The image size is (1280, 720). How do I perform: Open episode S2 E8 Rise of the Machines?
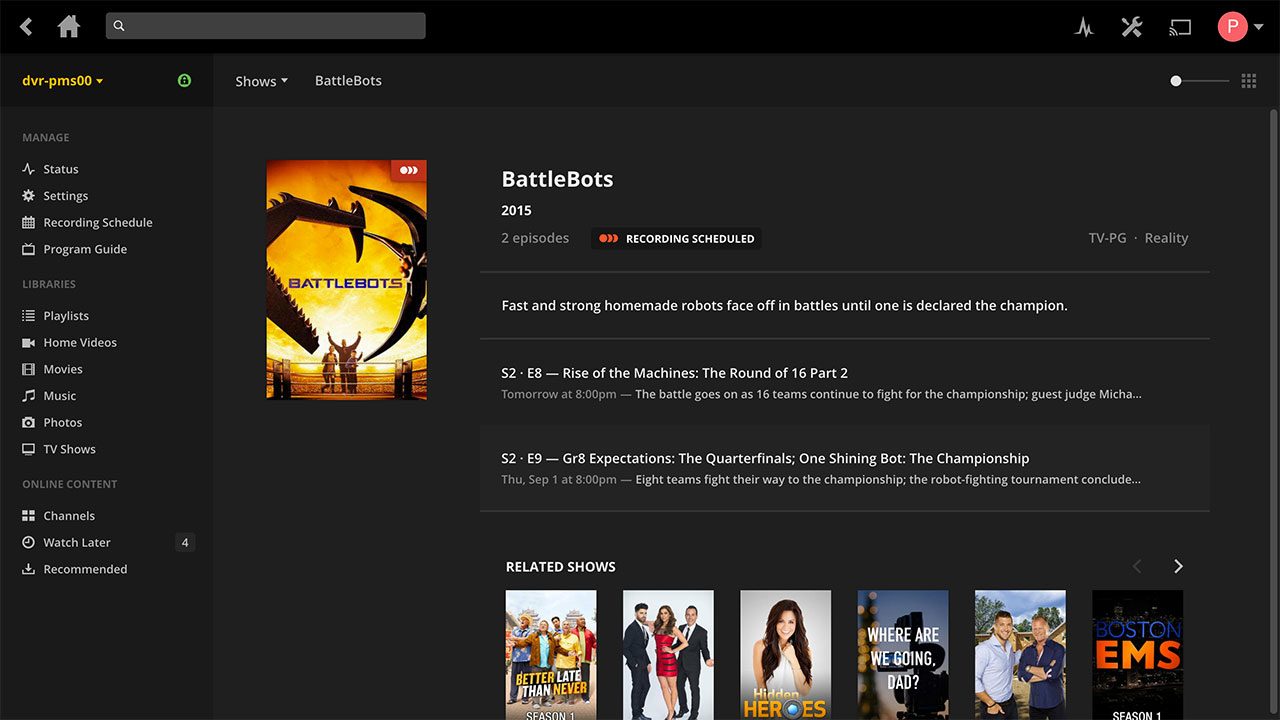click(x=844, y=383)
